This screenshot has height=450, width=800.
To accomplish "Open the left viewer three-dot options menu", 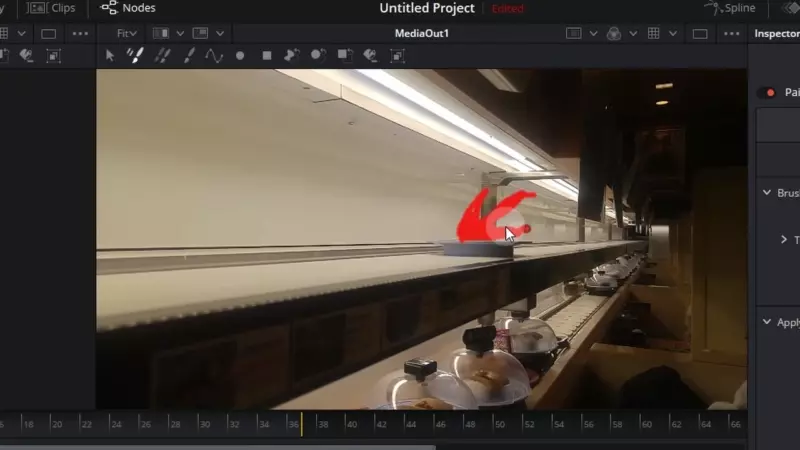I will 80,34.
